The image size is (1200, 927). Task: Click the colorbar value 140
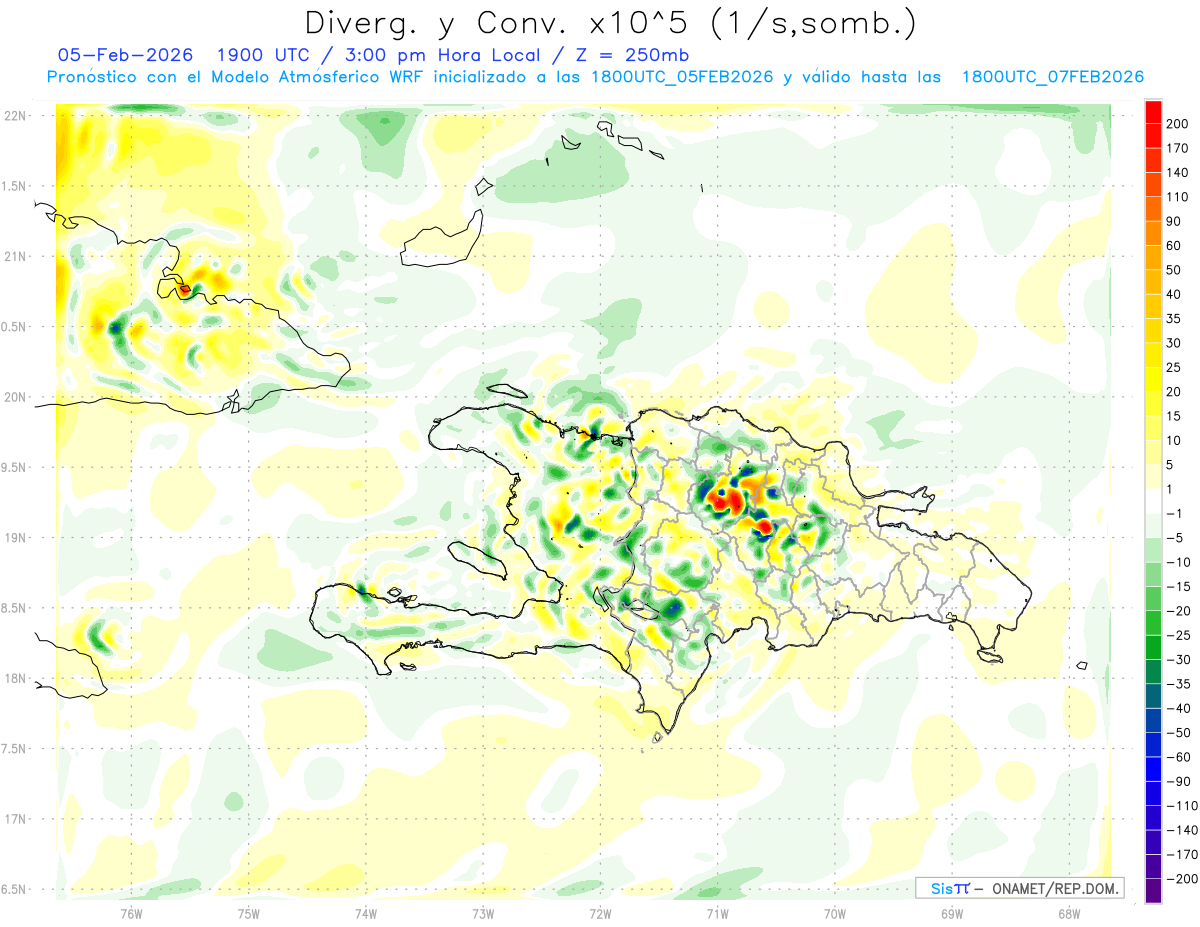tap(1178, 173)
